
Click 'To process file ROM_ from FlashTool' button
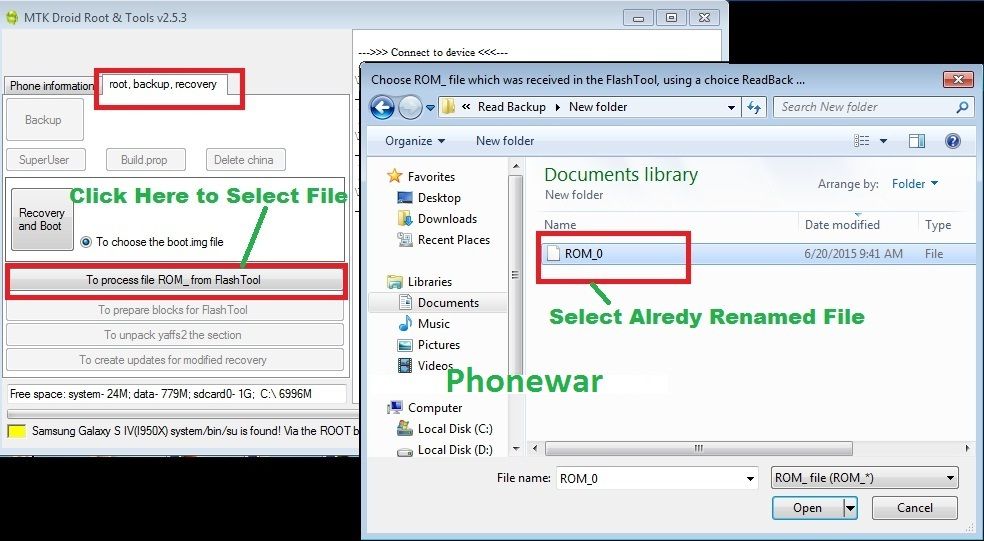click(x=173, y=280)
